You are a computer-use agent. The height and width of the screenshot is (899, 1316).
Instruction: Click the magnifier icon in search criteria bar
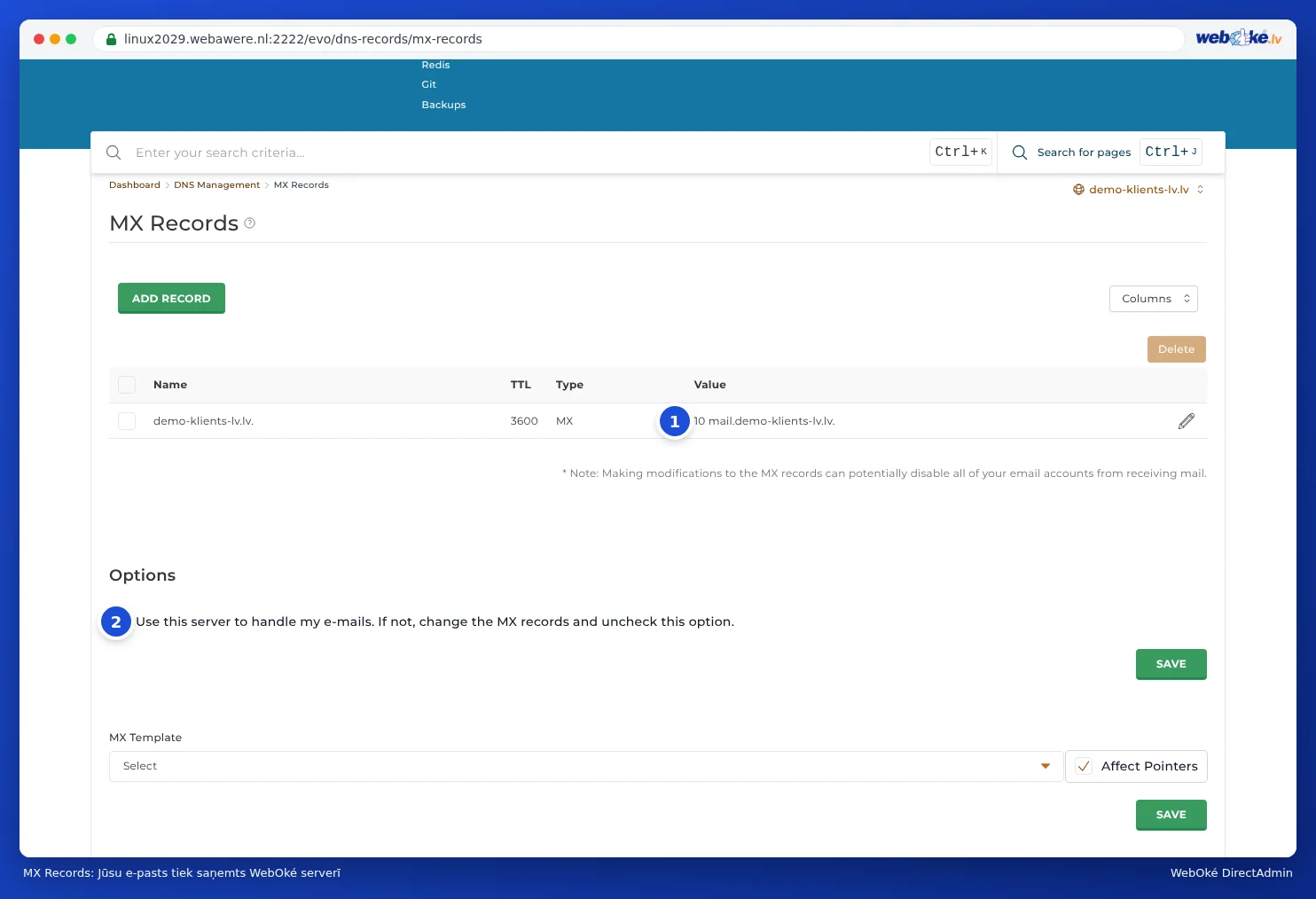[114, 152]
